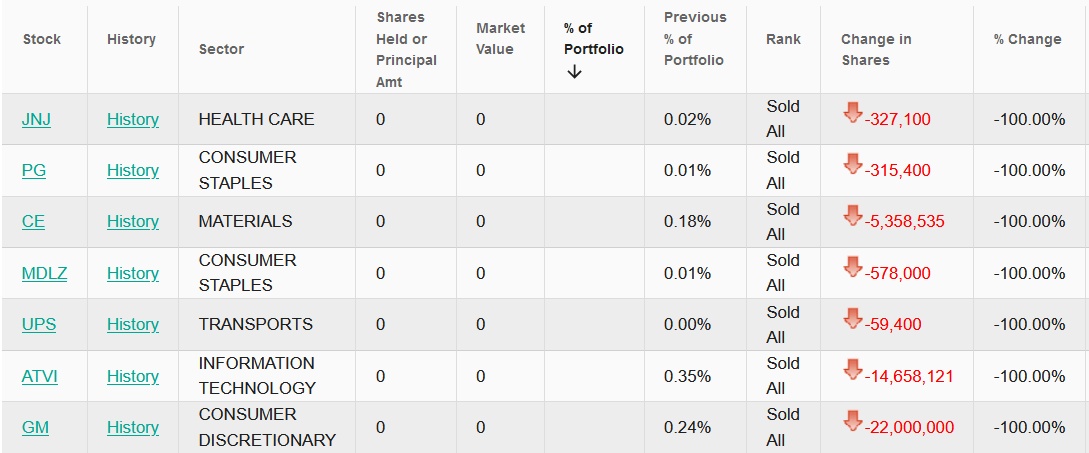Image resolution: width=1089 pixels, height=453 pixels.
Task: View History for the GM row
Action: tap(133, 427)
